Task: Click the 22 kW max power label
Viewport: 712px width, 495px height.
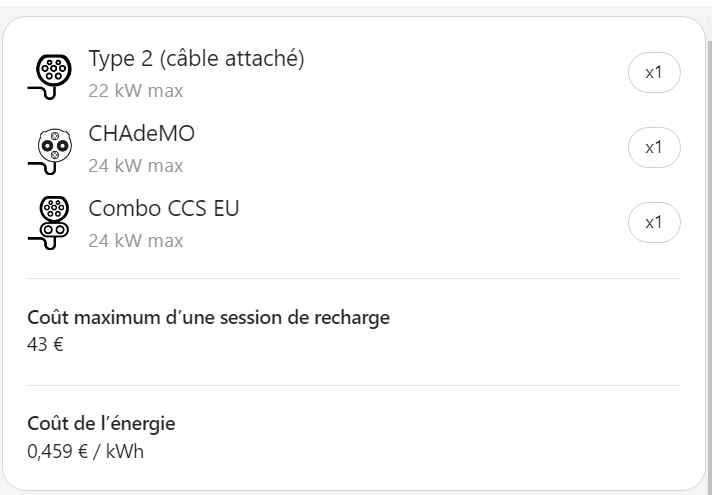Action: click(x=136, y=91)
